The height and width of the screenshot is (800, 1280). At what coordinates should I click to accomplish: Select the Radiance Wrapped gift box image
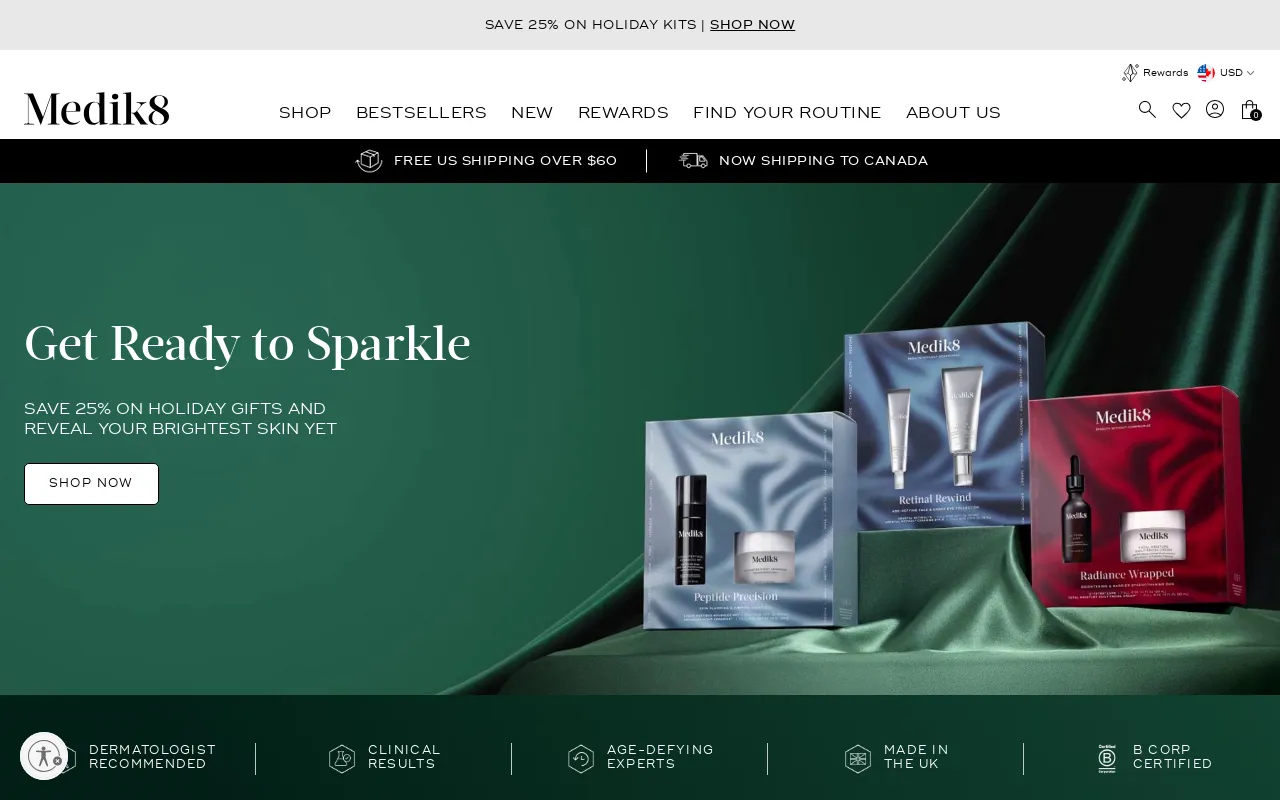[x=1140, y=497]
